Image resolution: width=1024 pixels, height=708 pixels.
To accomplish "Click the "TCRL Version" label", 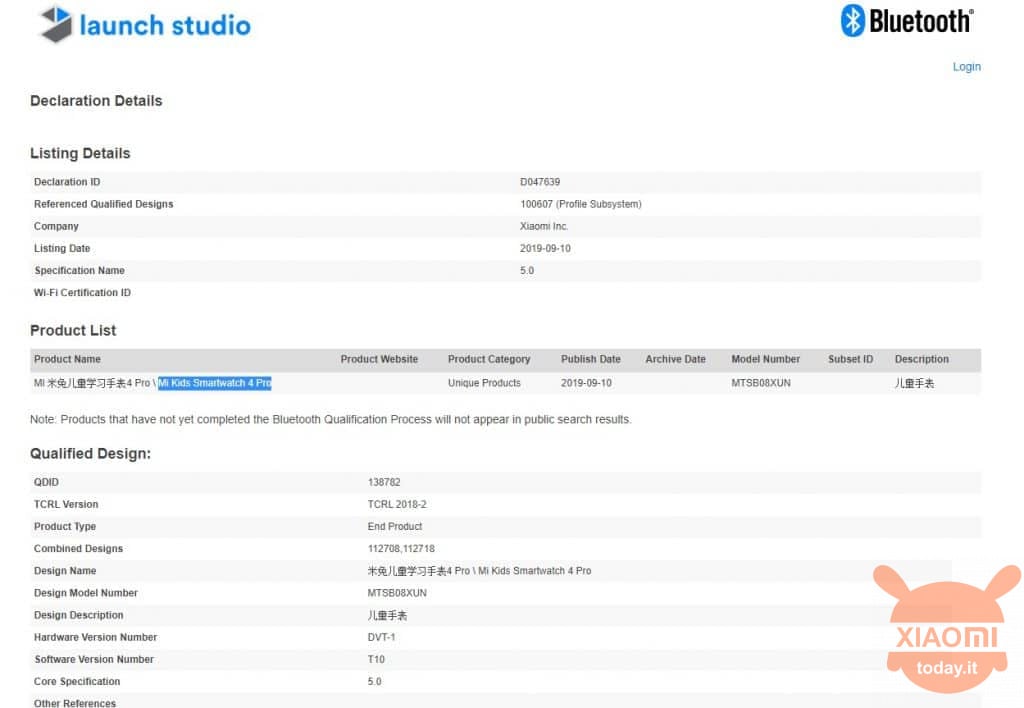I will pyautogui.click(x=66, y=504).
